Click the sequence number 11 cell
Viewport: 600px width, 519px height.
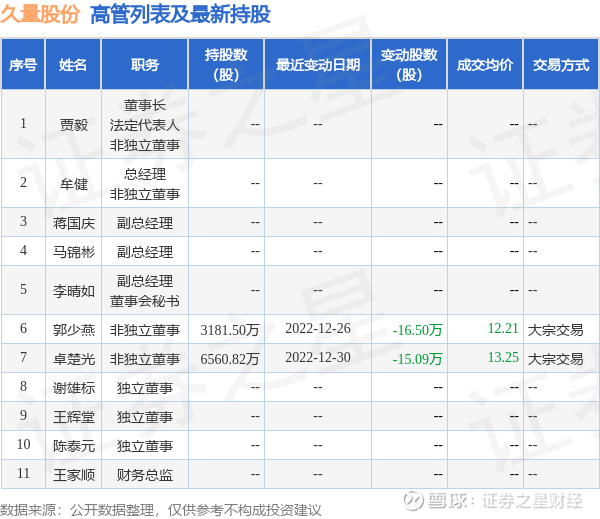(23, 473)
